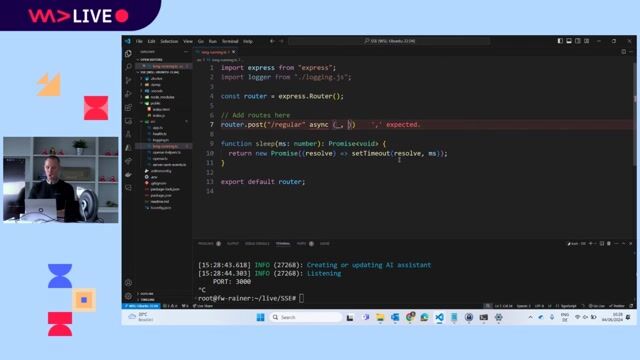
Task: Click Prettier in the status bar
Action: click(x=617, y=306)
